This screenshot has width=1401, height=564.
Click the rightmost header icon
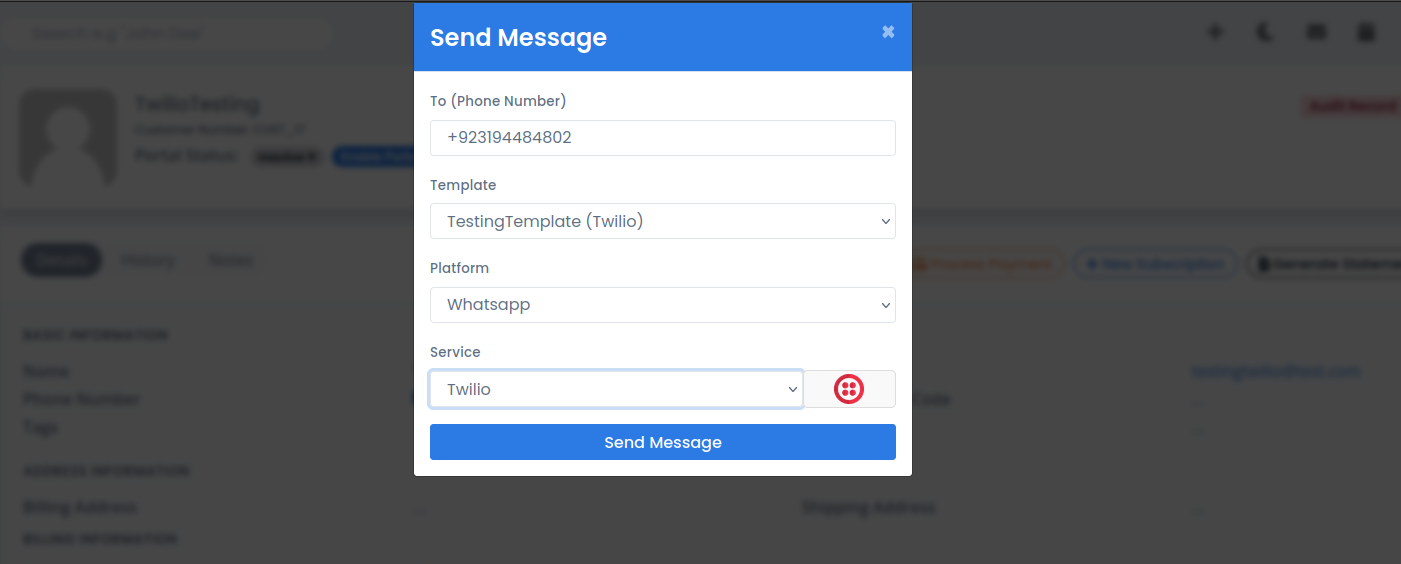[1366, 32]
